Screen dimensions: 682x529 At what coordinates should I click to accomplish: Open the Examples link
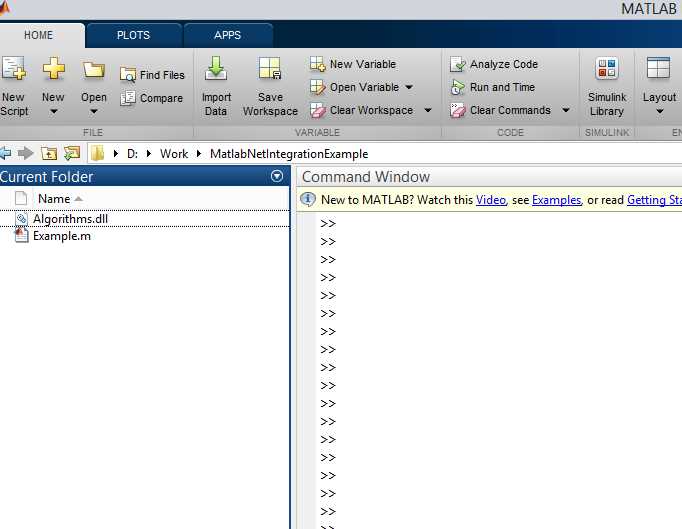[556, 200]
